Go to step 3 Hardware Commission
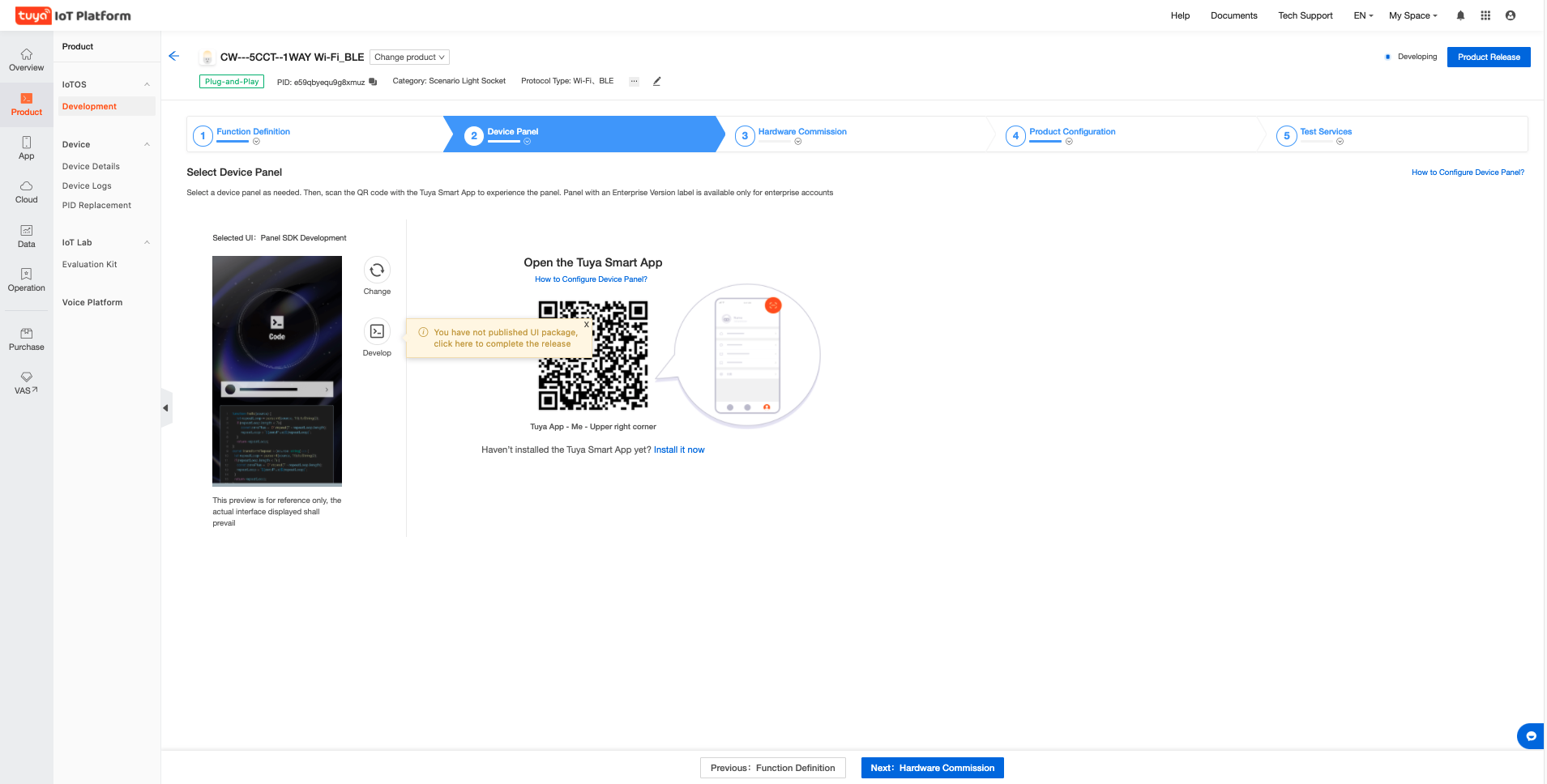 pyautogui.click(x=802, y=131)
